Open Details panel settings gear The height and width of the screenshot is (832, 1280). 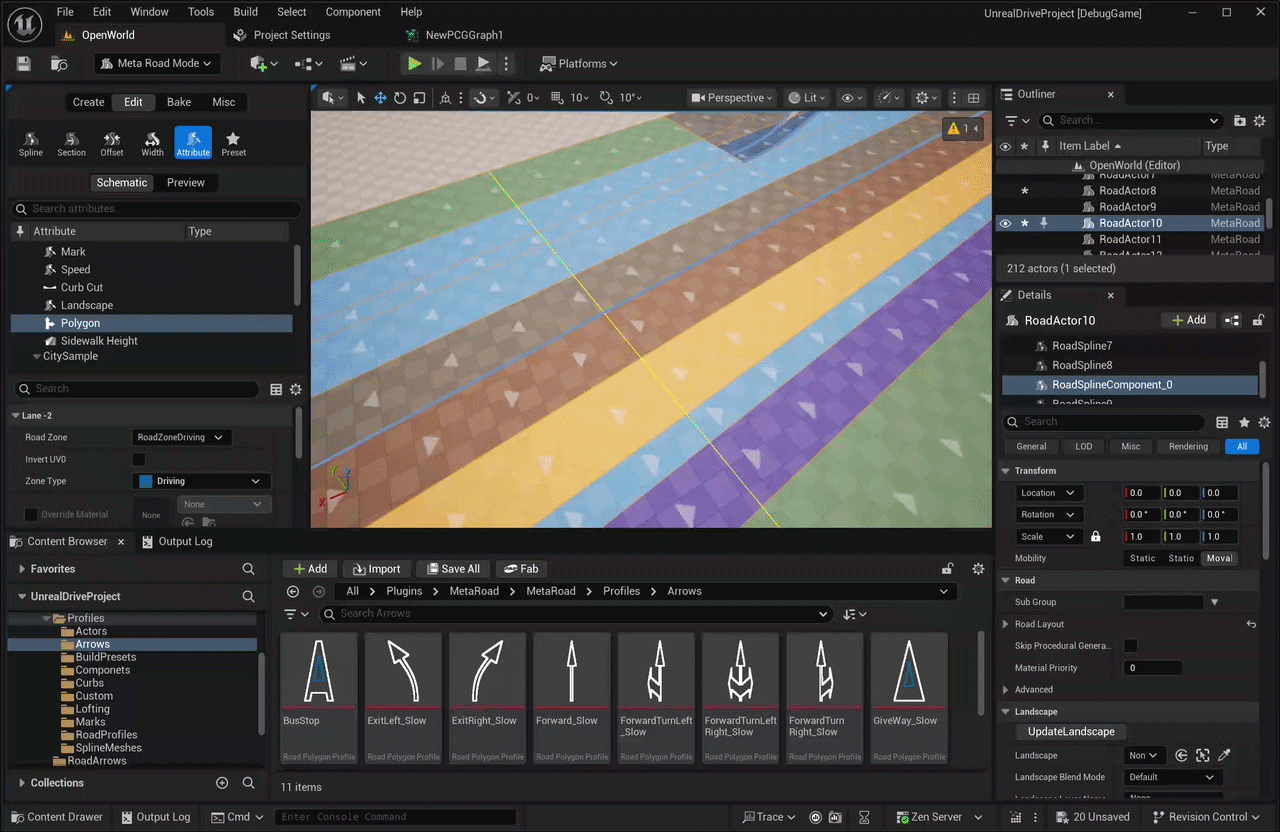point(1264,422)
